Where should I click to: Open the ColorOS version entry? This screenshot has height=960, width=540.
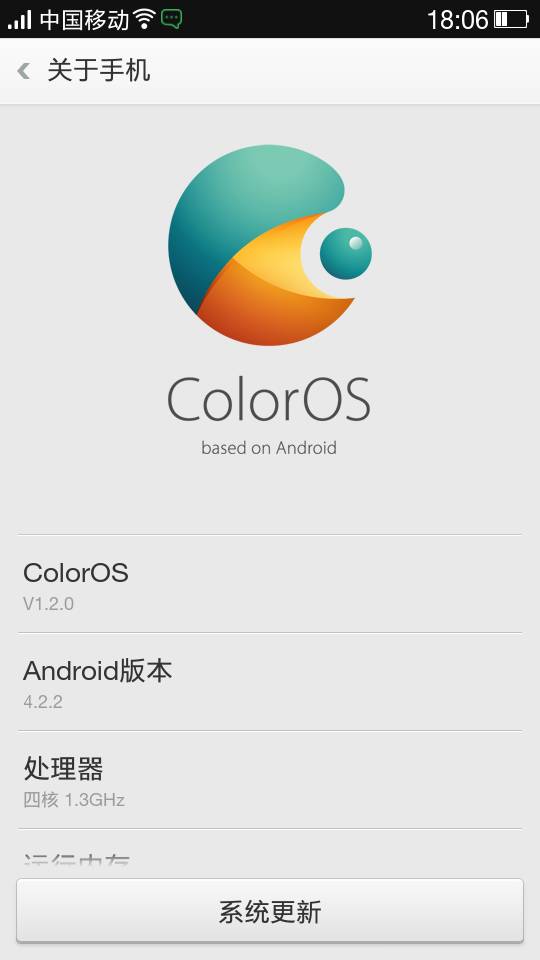coord(270,583)
